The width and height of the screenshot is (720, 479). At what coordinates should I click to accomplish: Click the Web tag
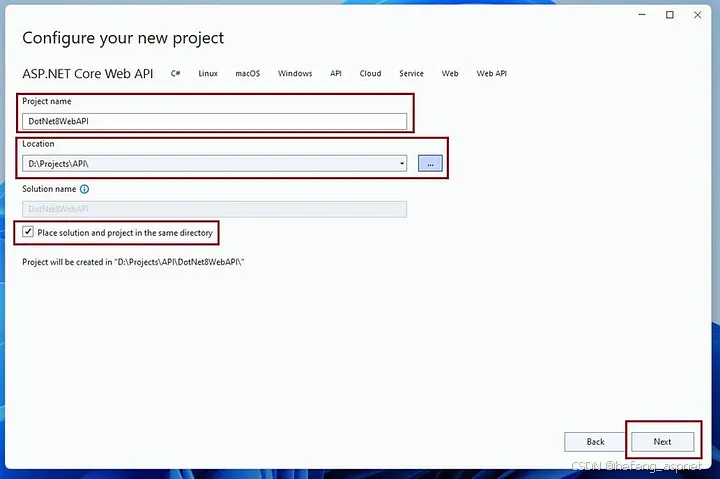tap(450, 73)
